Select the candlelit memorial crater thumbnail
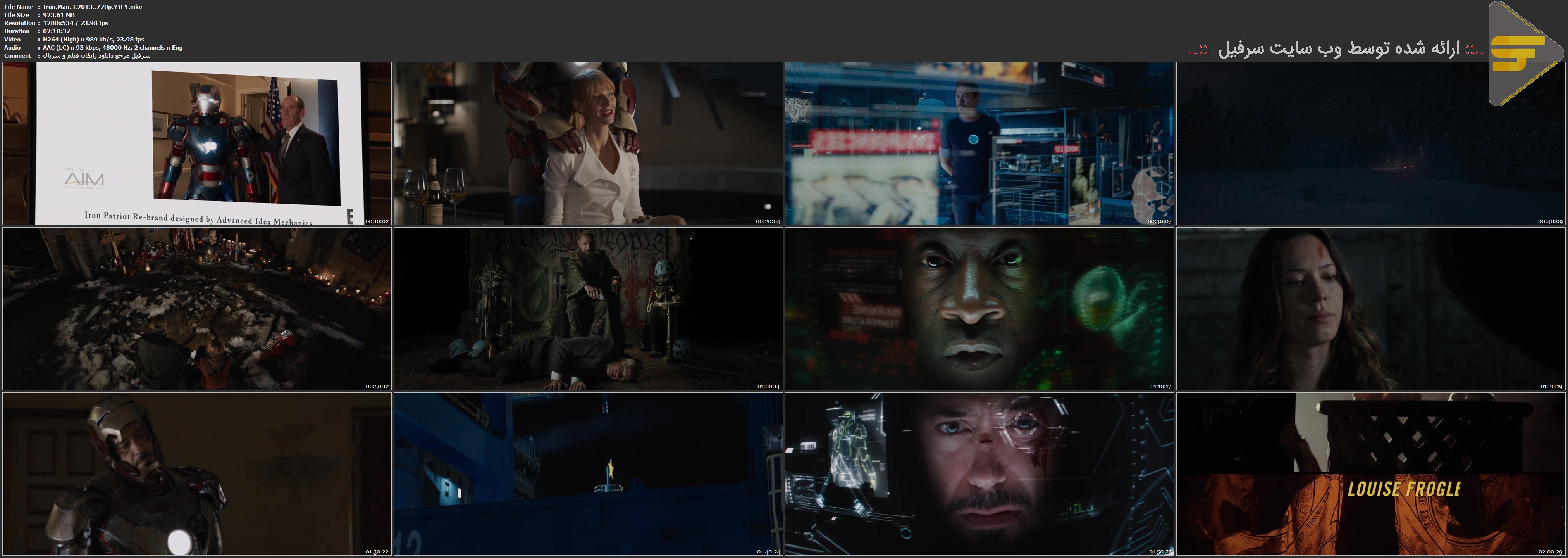1568x558 pixels. click(196, 309)
